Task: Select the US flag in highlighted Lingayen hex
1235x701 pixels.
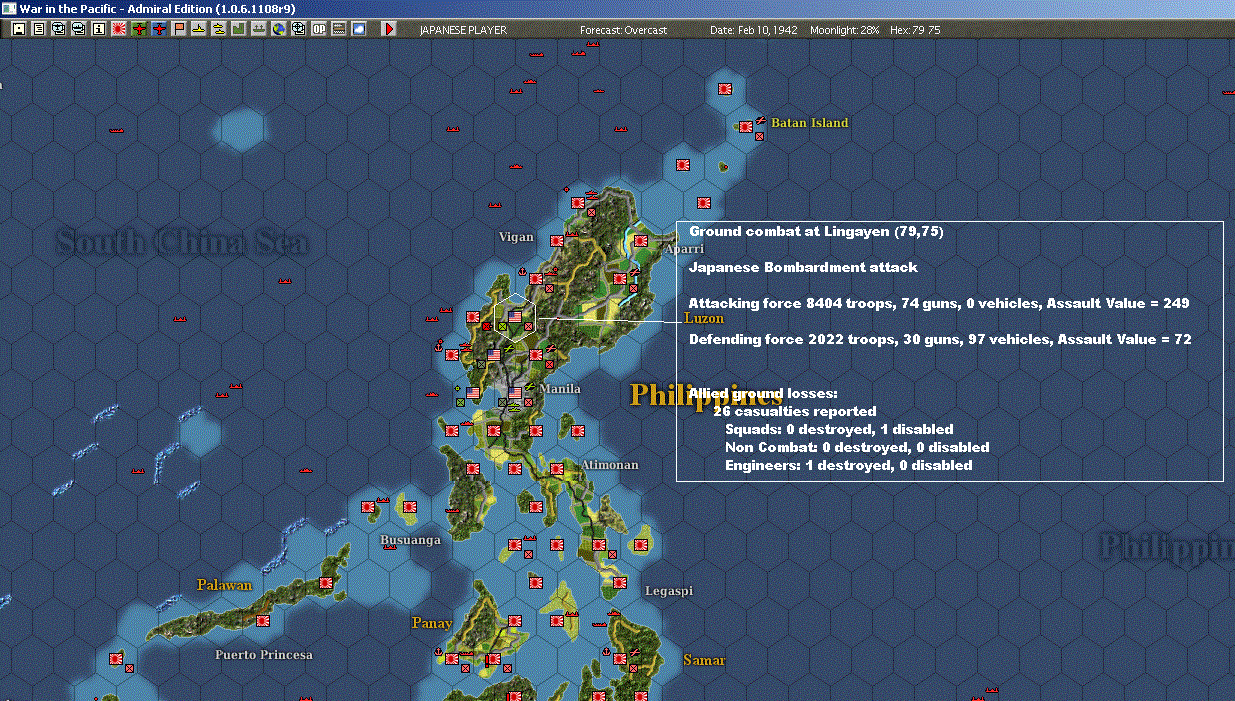Action: pyautogui.click(x=515, y=316)
